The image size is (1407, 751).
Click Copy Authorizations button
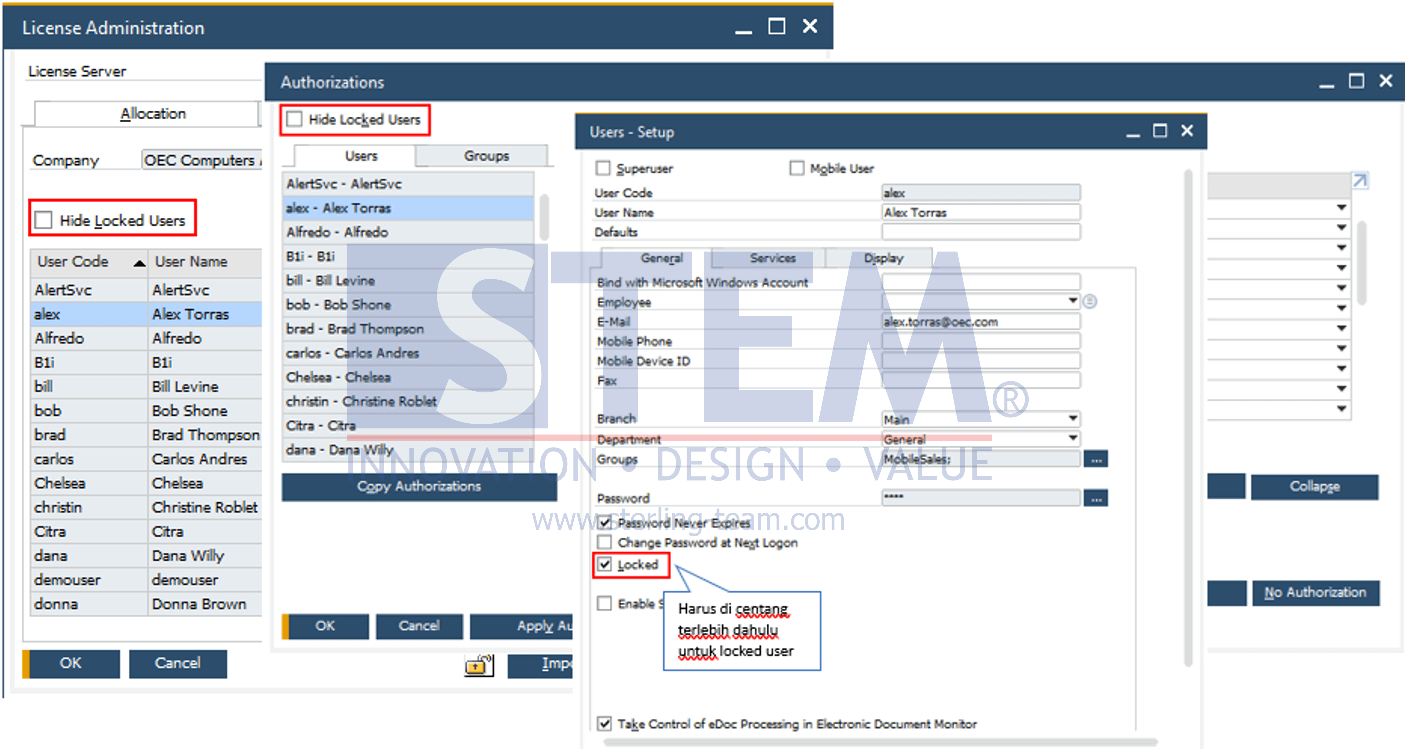tap(419, 487)
